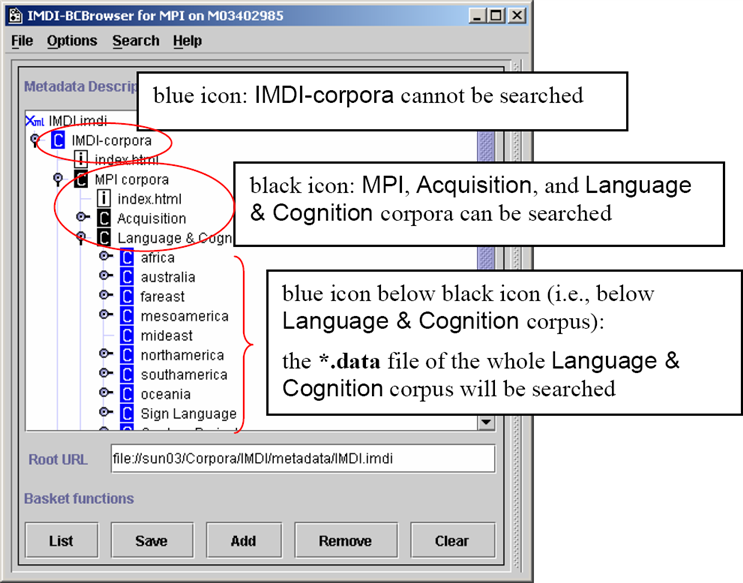Viewport: 743px width, 583px height.
Task: Open the Options menu
Action: [x=72, y=41]
